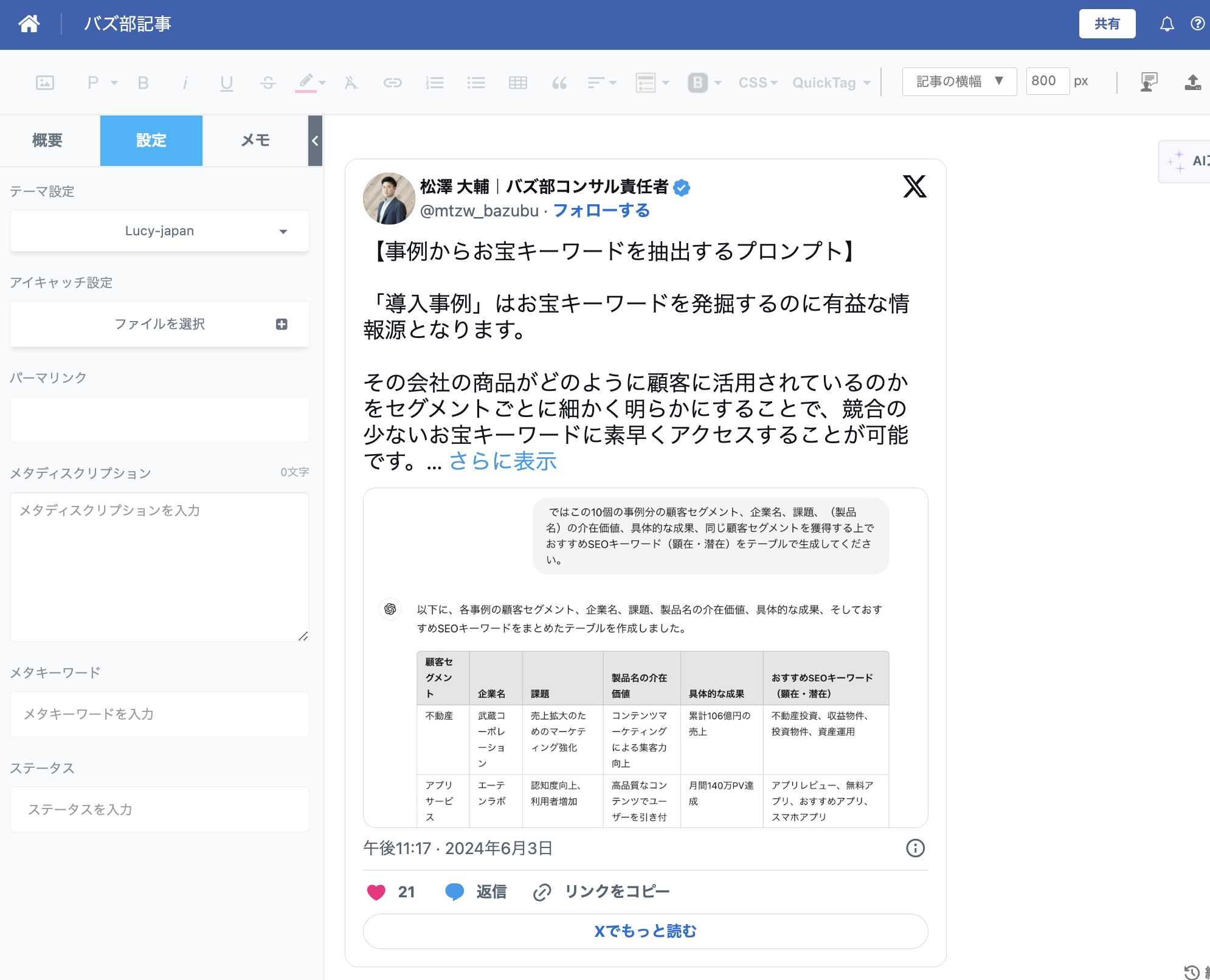
Task: Open the Lucy-japan theme dropdown
Action: [159, 231]
